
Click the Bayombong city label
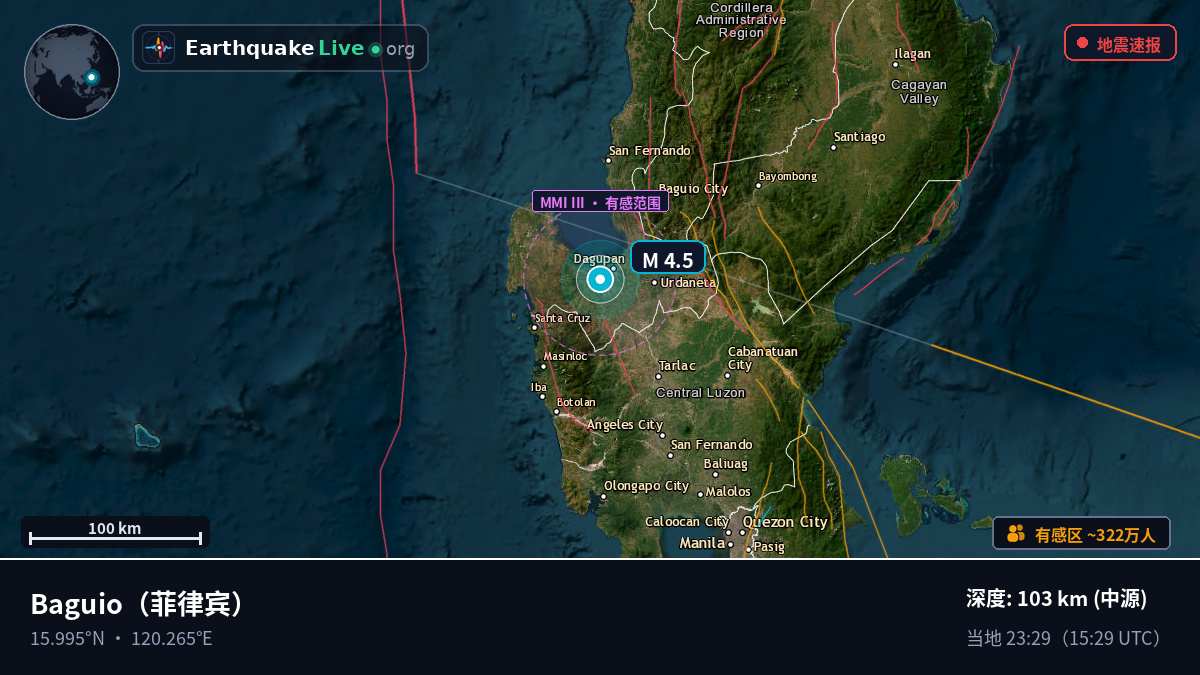[x=788, y=177]
